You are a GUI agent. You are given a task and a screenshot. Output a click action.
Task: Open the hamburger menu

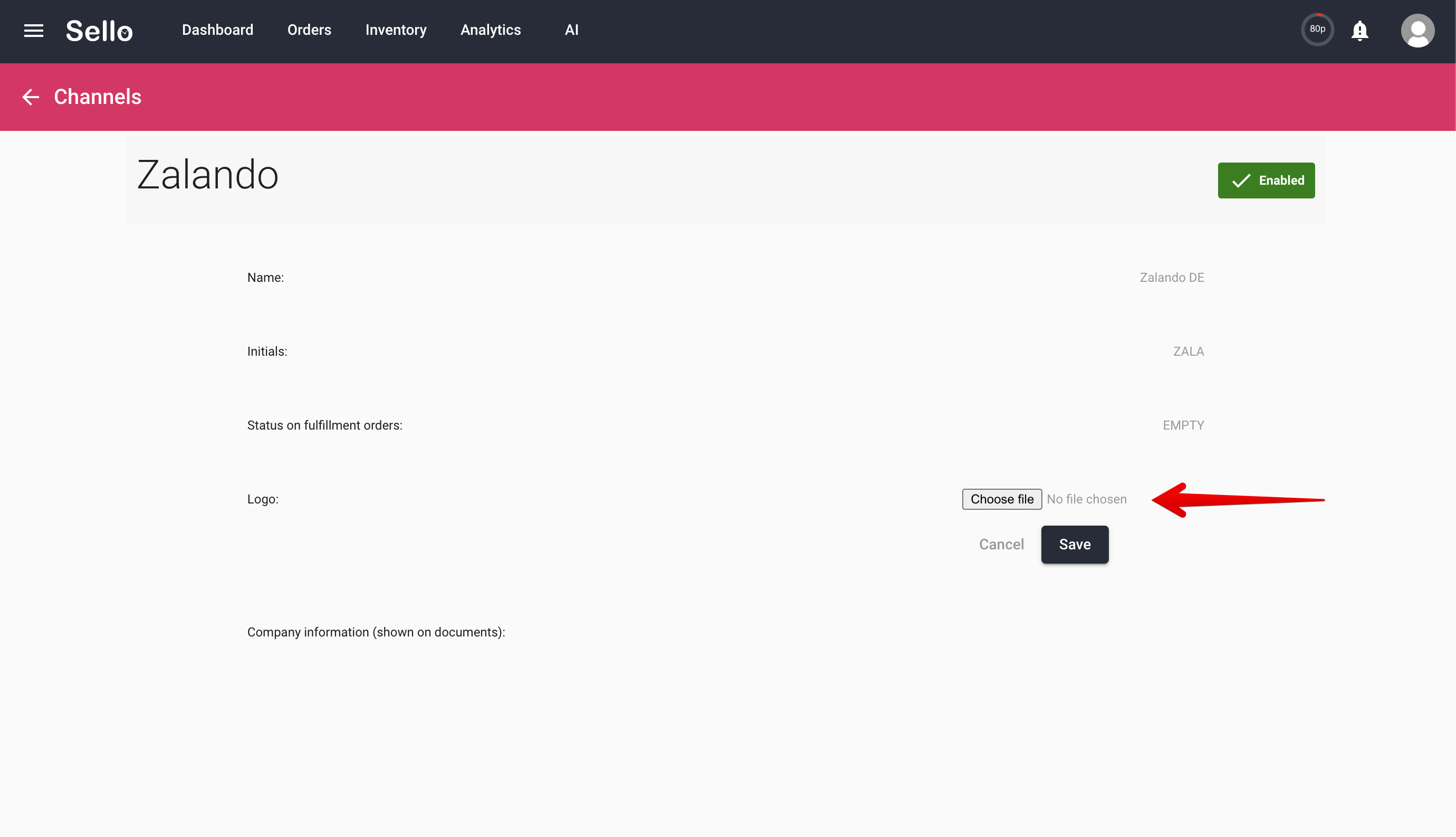33,31
